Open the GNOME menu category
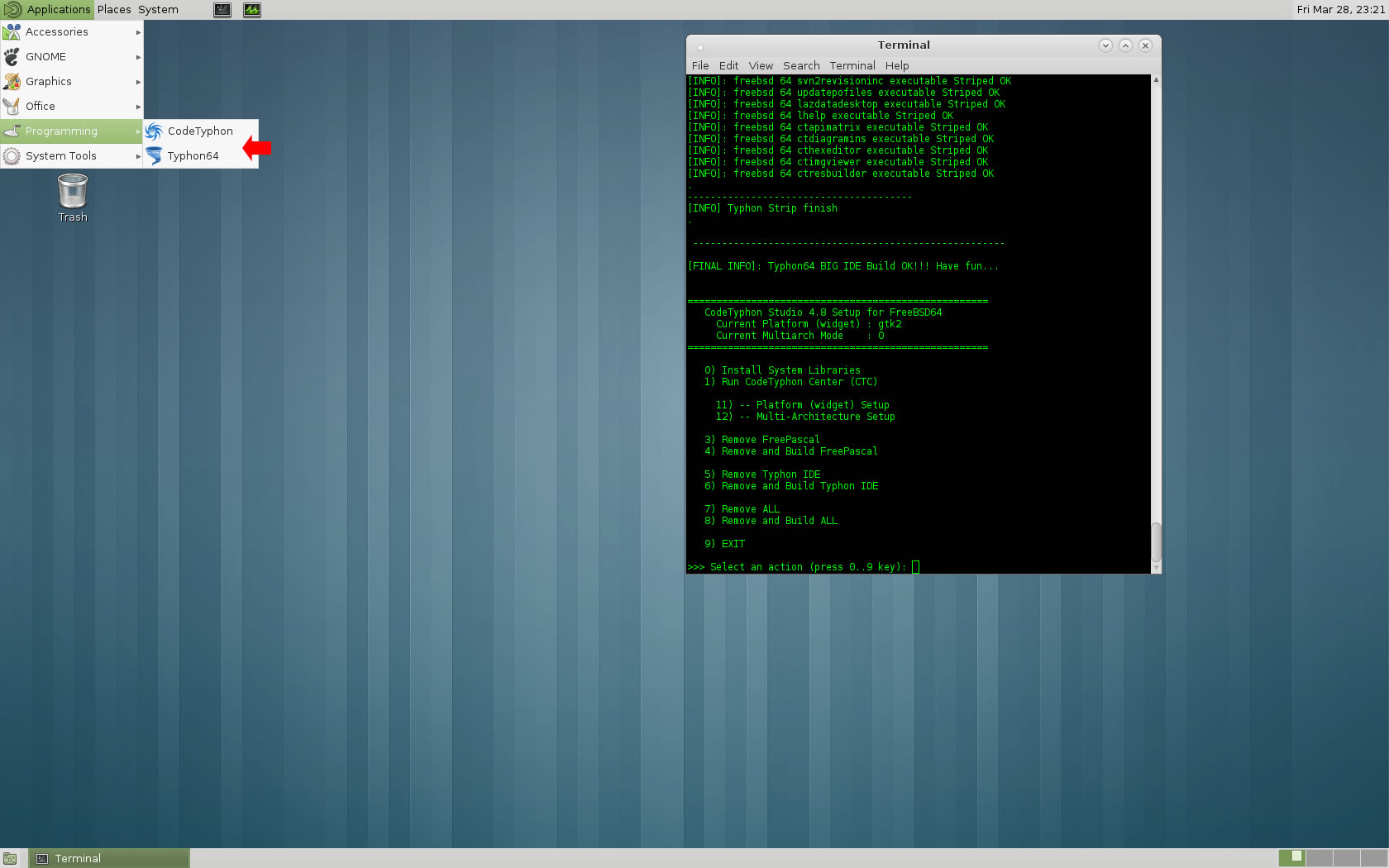The height and width of the screenshot is (868, 1389). [71, 56]
